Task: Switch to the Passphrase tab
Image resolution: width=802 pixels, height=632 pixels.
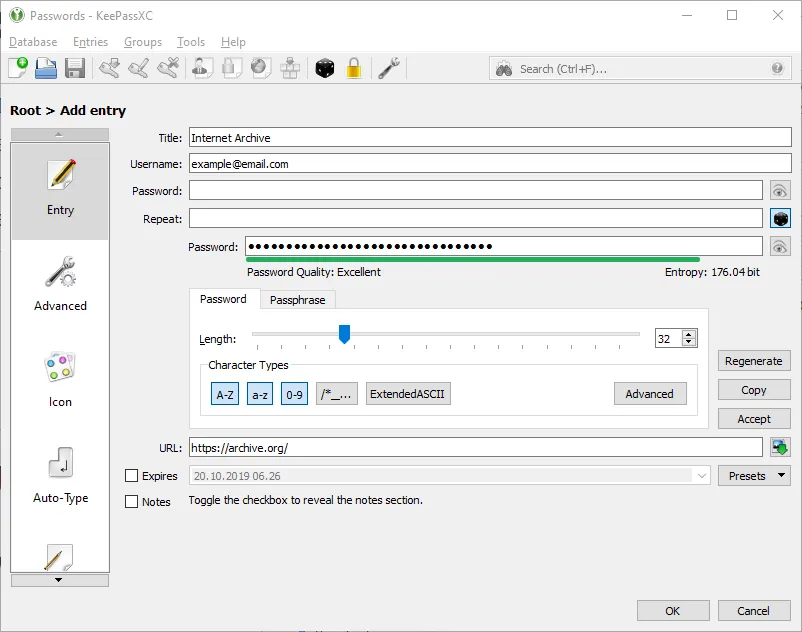Action: tap(298, 300)
